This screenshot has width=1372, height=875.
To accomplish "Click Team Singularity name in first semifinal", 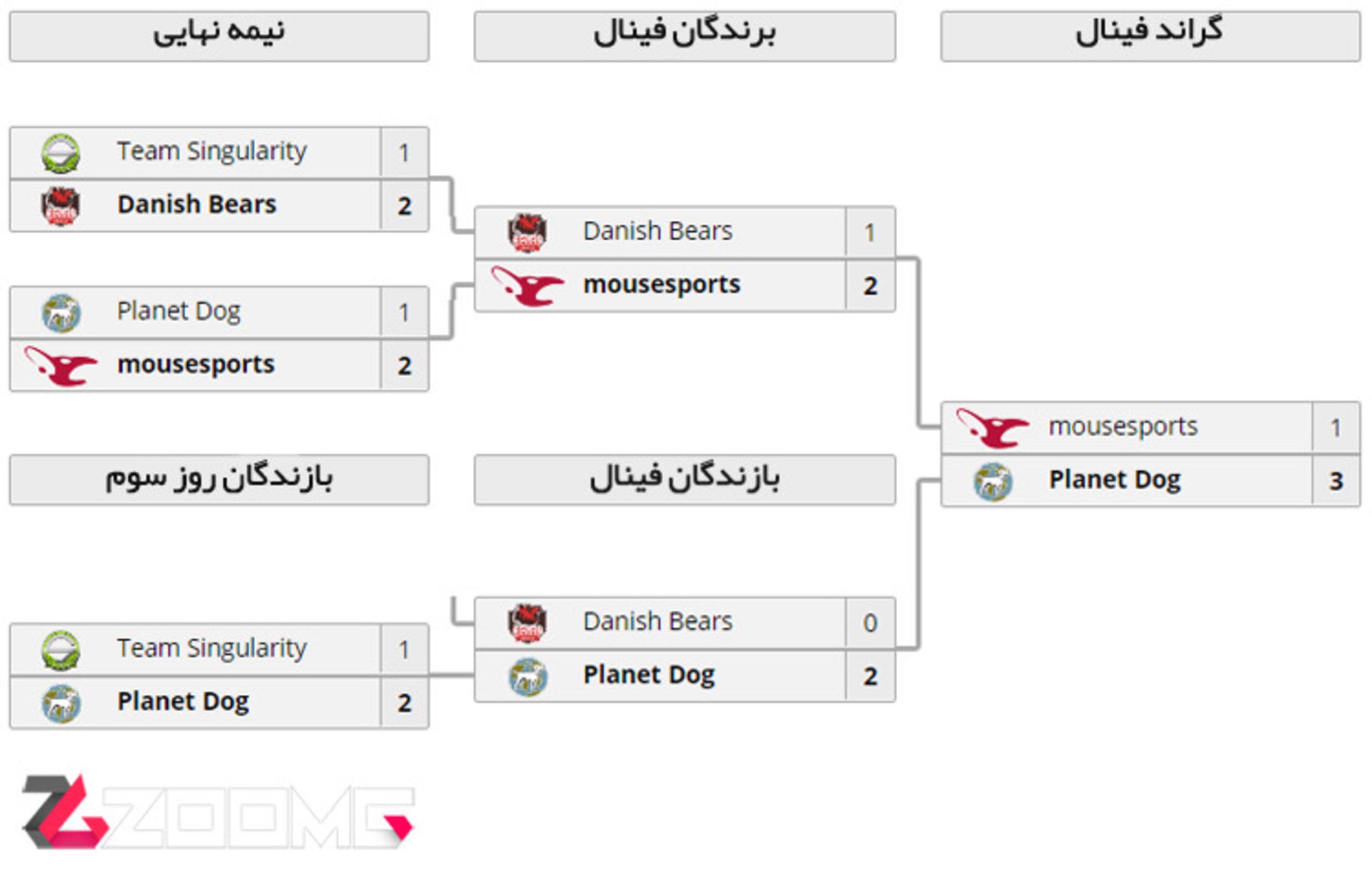I will [212, 152].
